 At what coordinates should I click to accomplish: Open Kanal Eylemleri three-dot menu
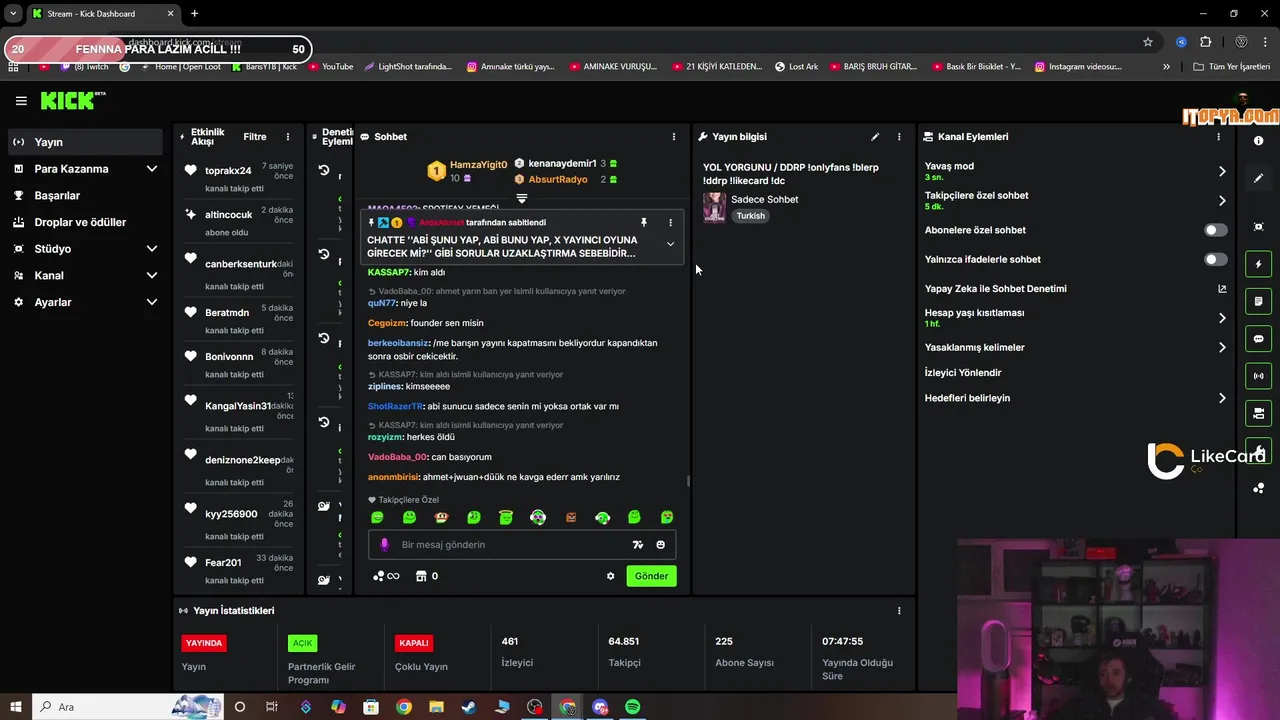pyautogui.click(x=1218, y=137)
